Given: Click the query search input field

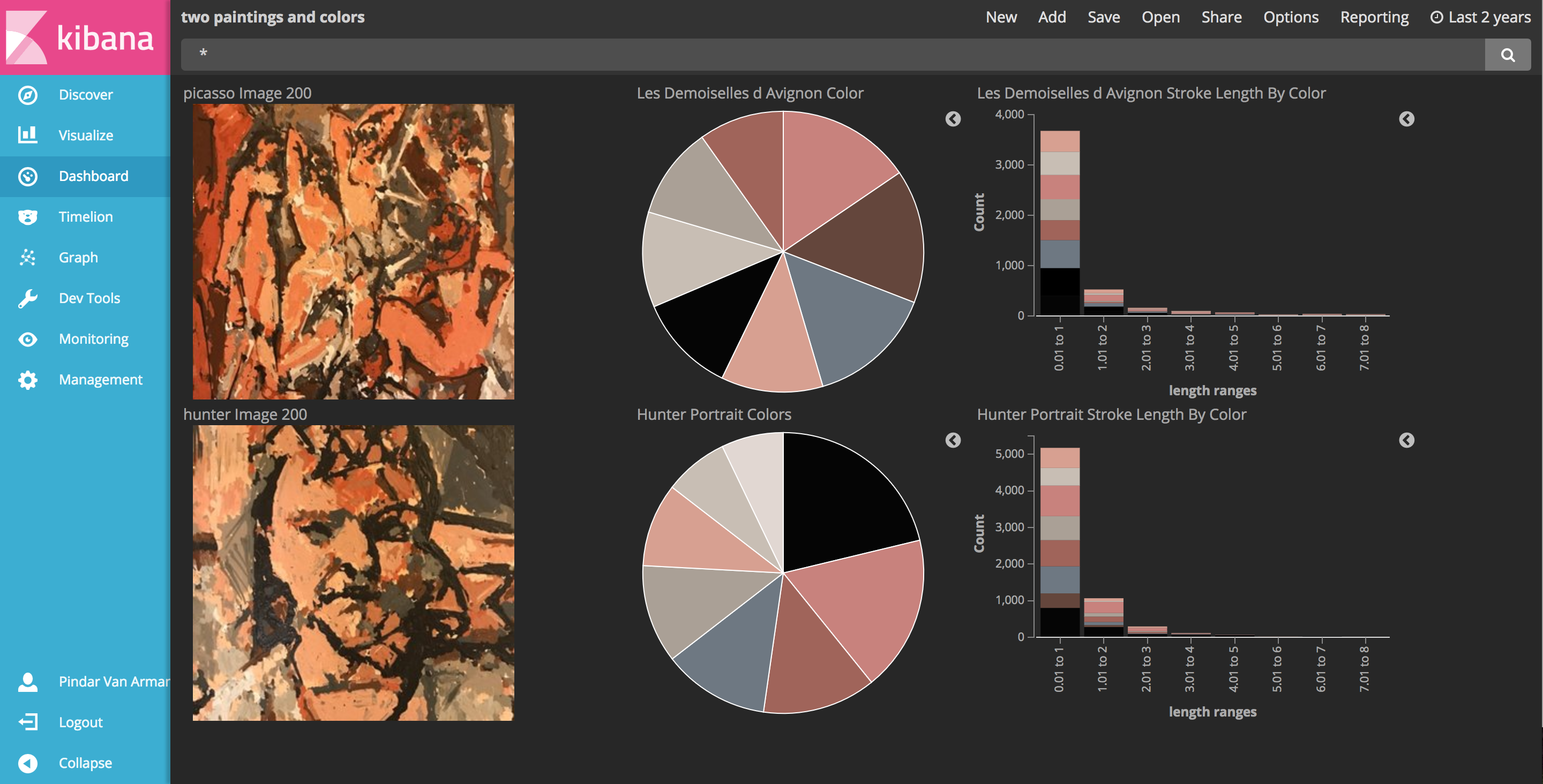Looking at the screenshot, I should coord(833,55).
